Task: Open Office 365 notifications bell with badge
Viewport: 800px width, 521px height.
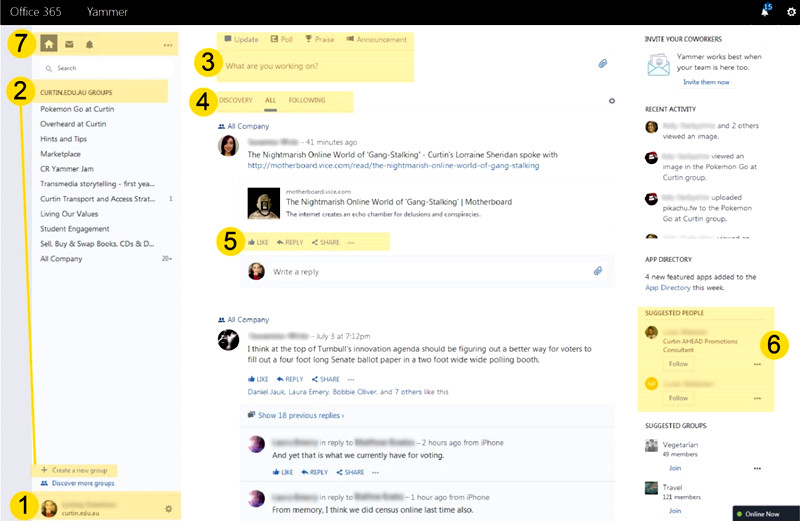Action: [x=766, y=11]
